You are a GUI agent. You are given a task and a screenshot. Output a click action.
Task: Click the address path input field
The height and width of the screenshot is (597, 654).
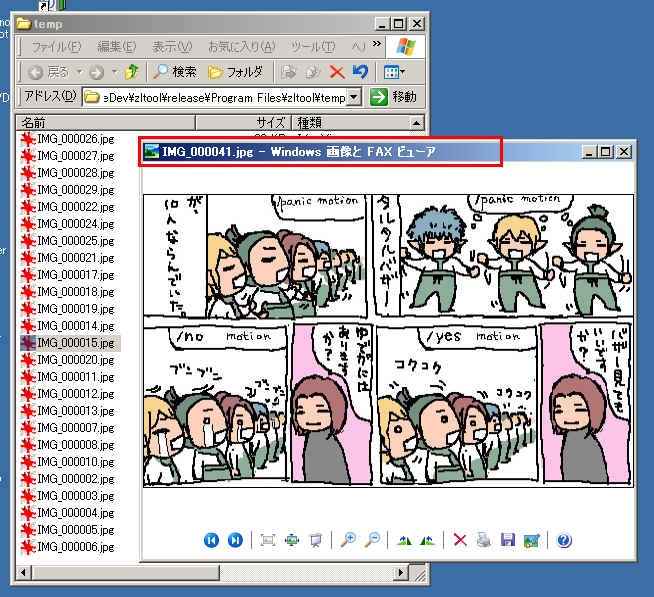pyautogui.click(x=215, y=97)
